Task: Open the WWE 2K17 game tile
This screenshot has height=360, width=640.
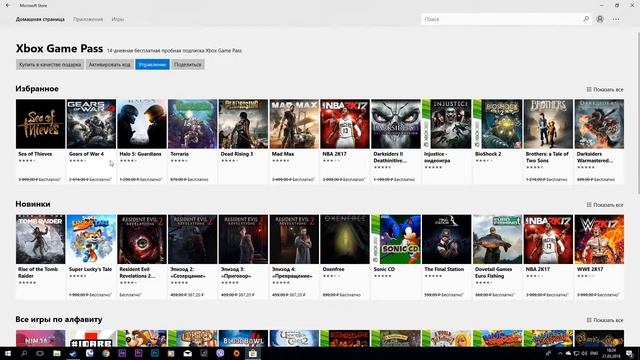Action: [x=599, y=257]
